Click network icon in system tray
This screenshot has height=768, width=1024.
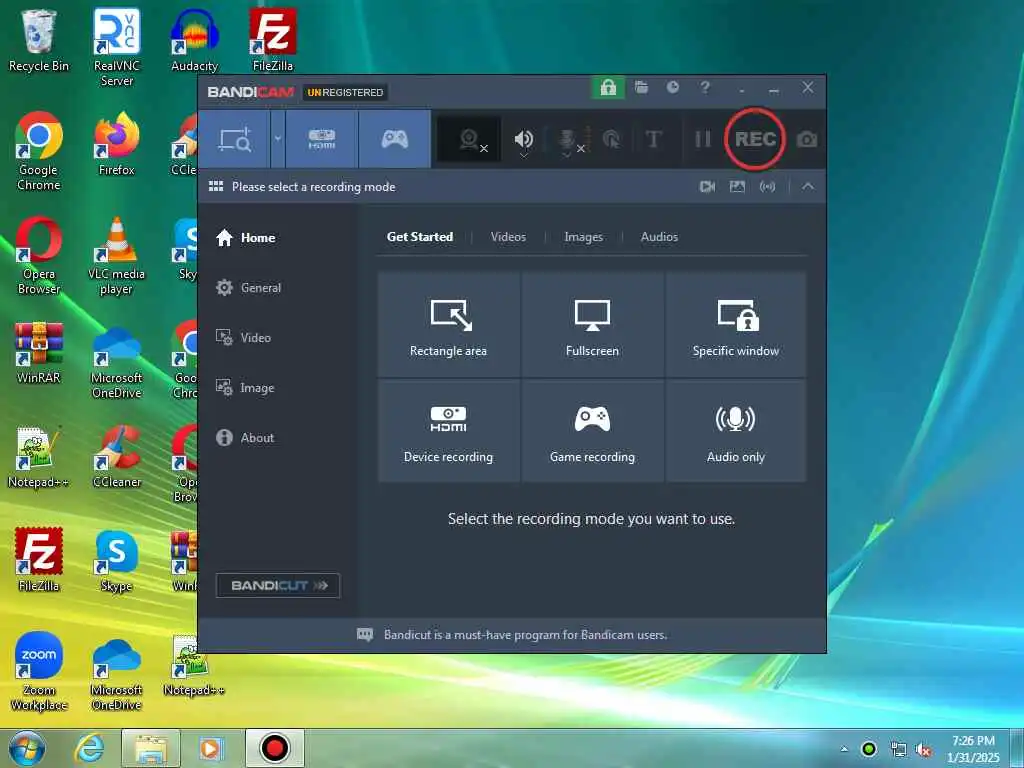[x=899, y=750]
